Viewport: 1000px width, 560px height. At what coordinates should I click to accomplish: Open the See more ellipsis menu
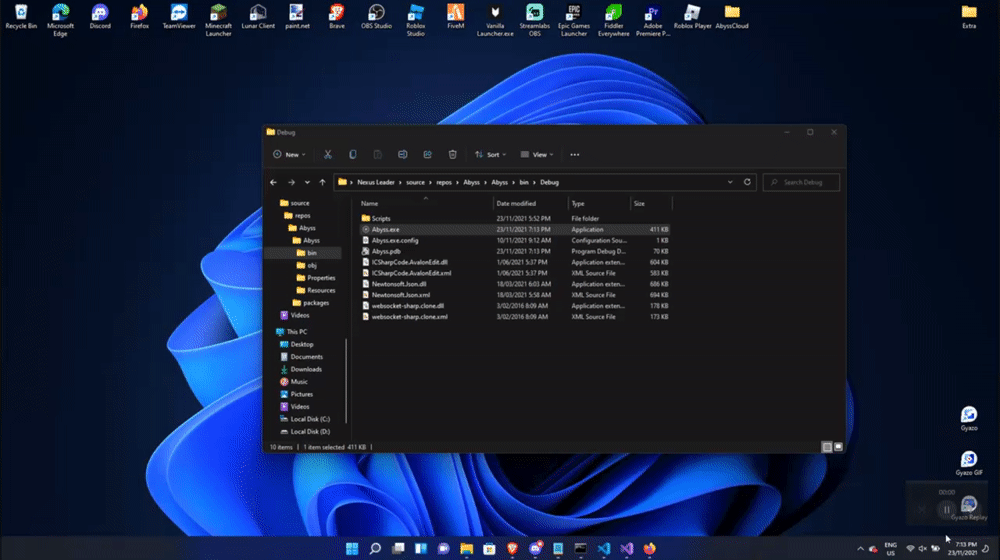[575, 155]
